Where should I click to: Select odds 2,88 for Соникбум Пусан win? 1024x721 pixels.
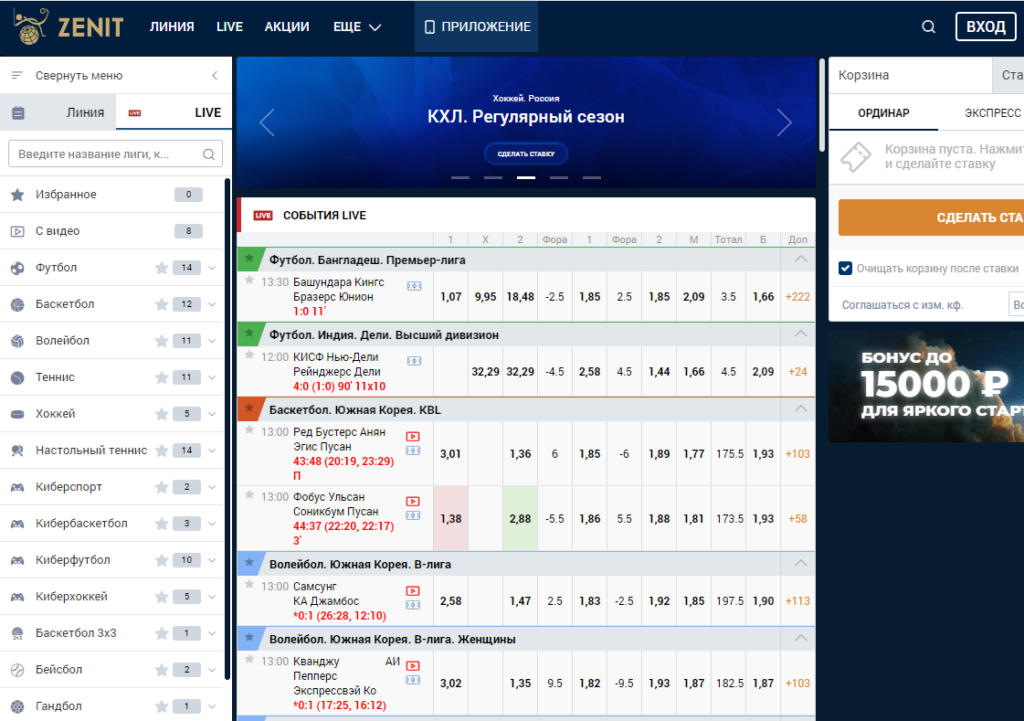pos(520,519)
